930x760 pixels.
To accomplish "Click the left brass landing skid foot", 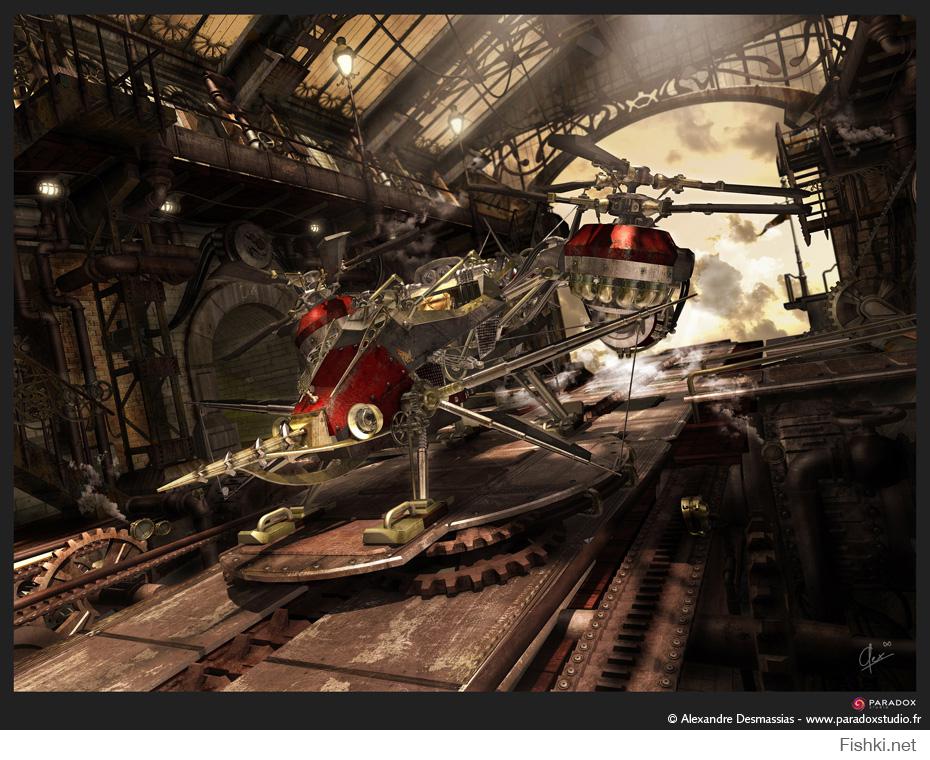I will click(x=272, y=525).
